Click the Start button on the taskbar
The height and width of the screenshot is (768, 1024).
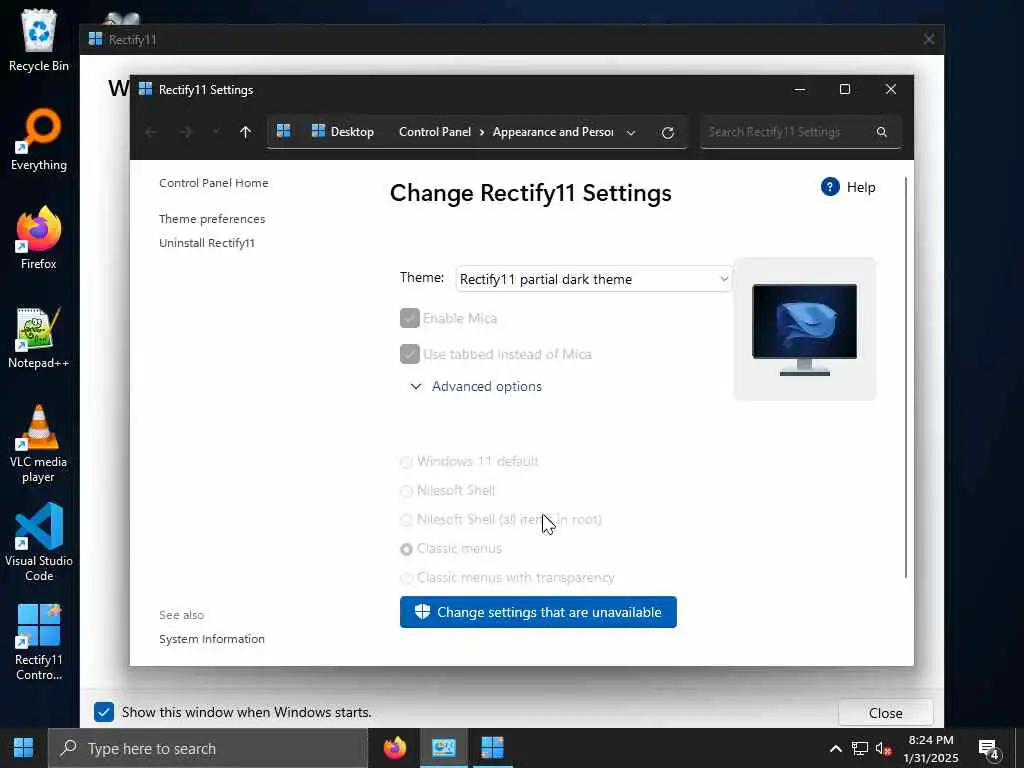(x=24, y=748)
